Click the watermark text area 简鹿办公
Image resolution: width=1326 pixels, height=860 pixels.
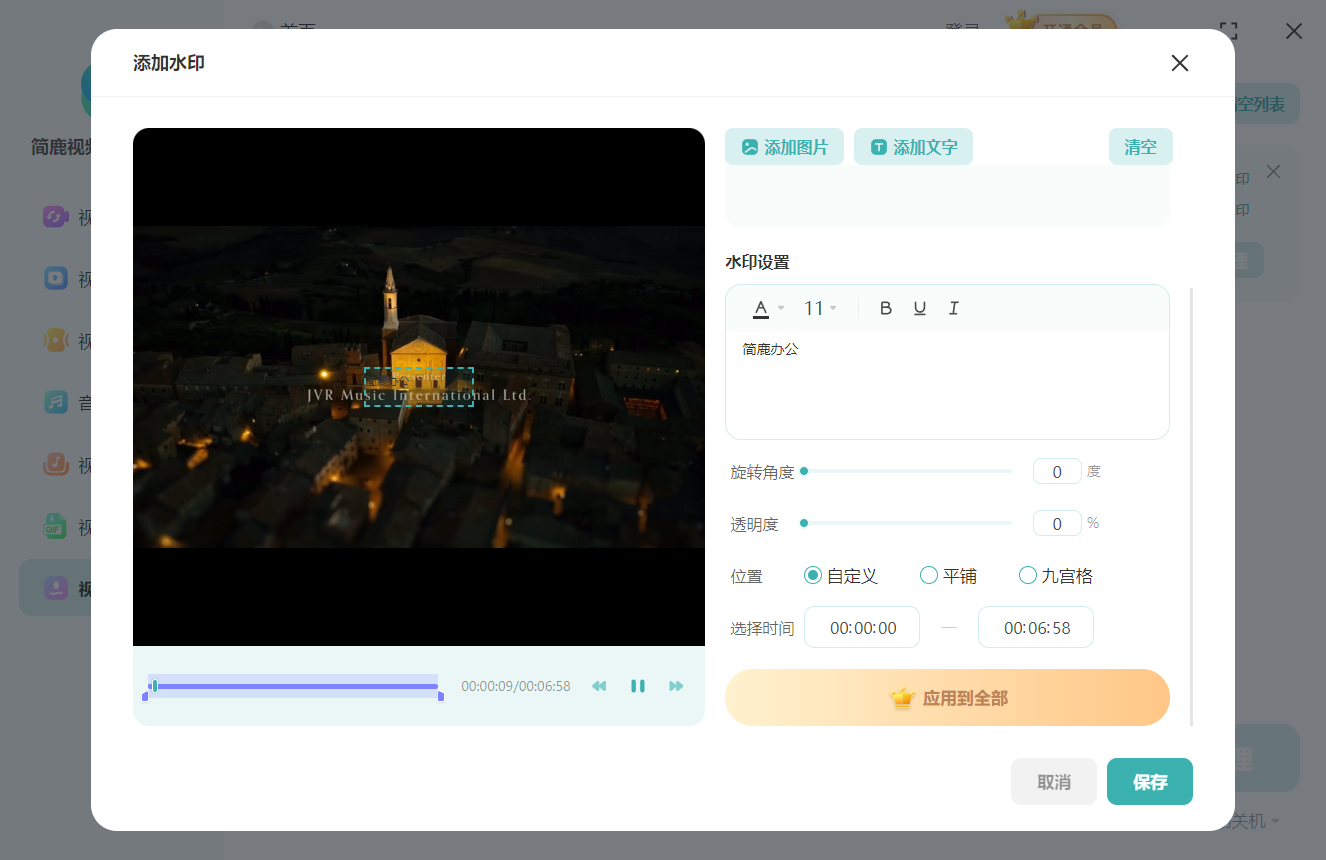(x=947, y=384)
